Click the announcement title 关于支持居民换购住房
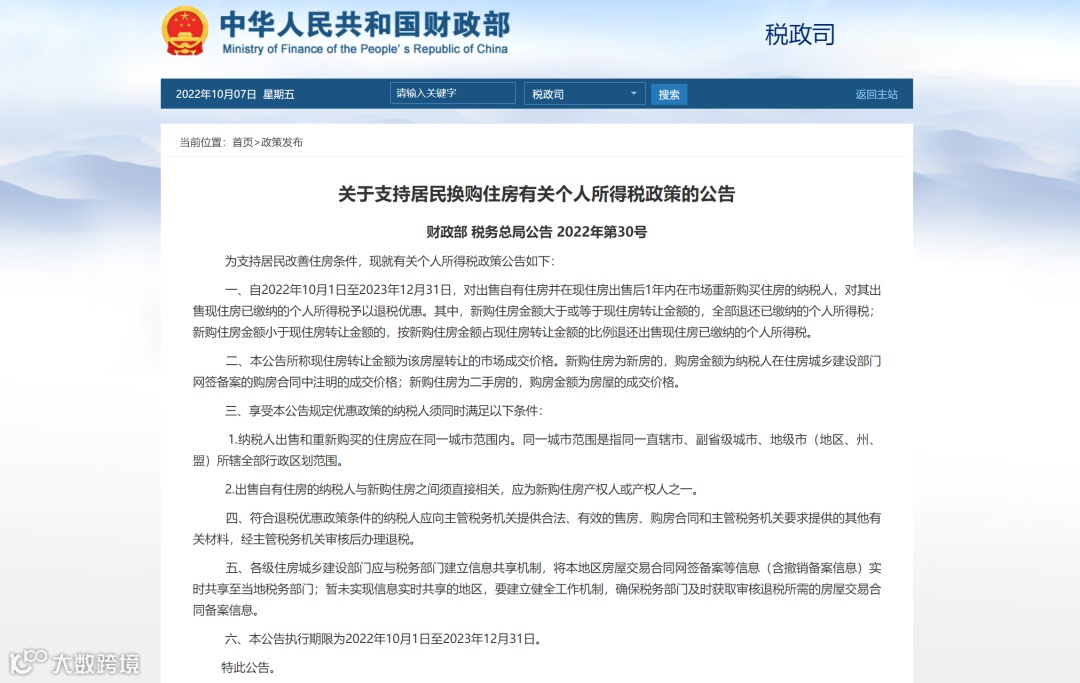Image resolution: width=1080 pixels, height=683 pixels. [x=537, y=194]
